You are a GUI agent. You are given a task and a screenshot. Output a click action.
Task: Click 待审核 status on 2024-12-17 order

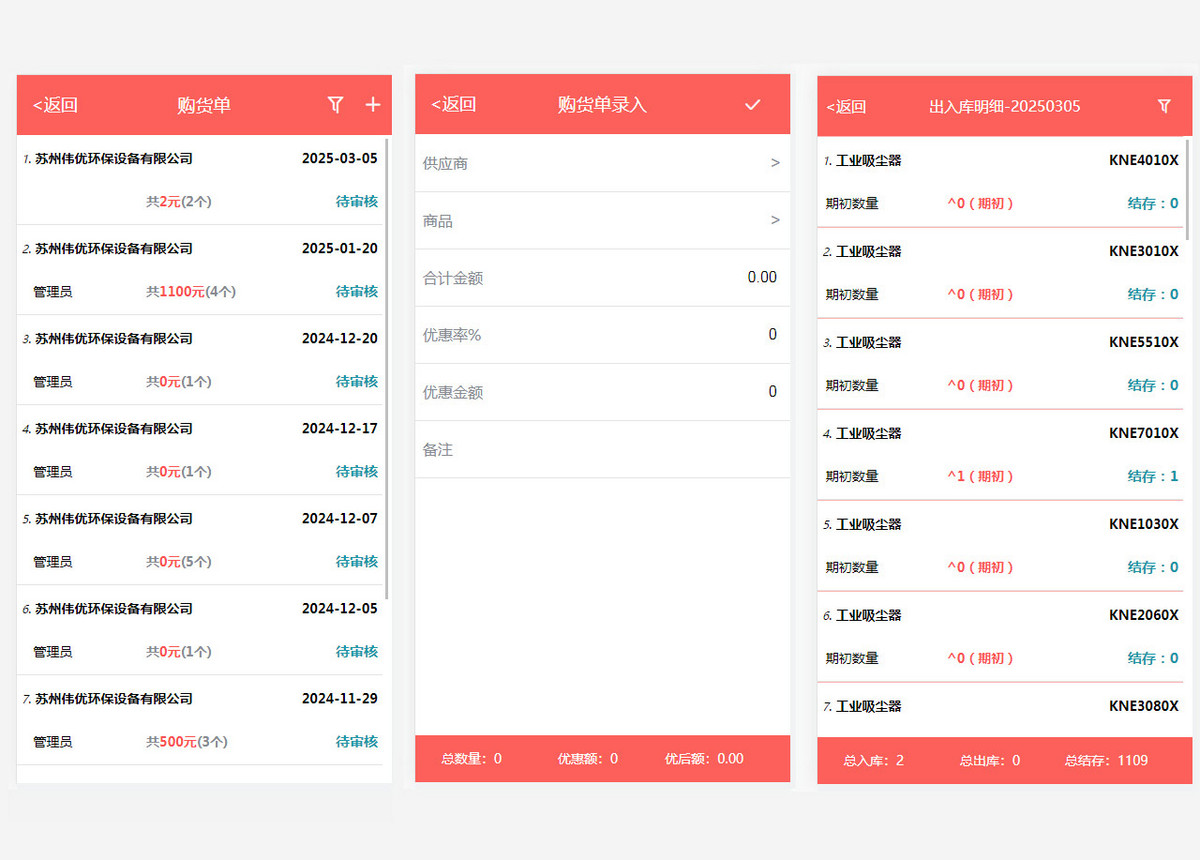pyautogui.click(x=356, y=472)
